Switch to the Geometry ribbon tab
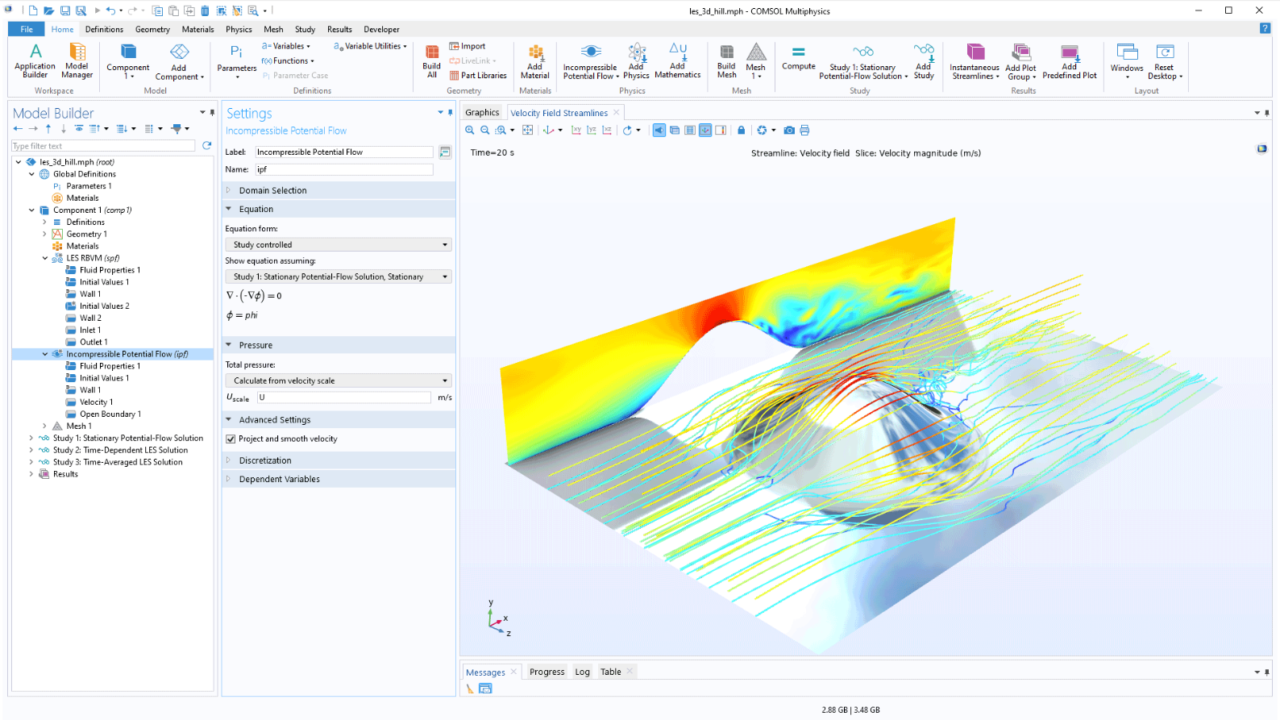Image resolution: width=1280 pixels, height=720 pixels. coord(152,29)
